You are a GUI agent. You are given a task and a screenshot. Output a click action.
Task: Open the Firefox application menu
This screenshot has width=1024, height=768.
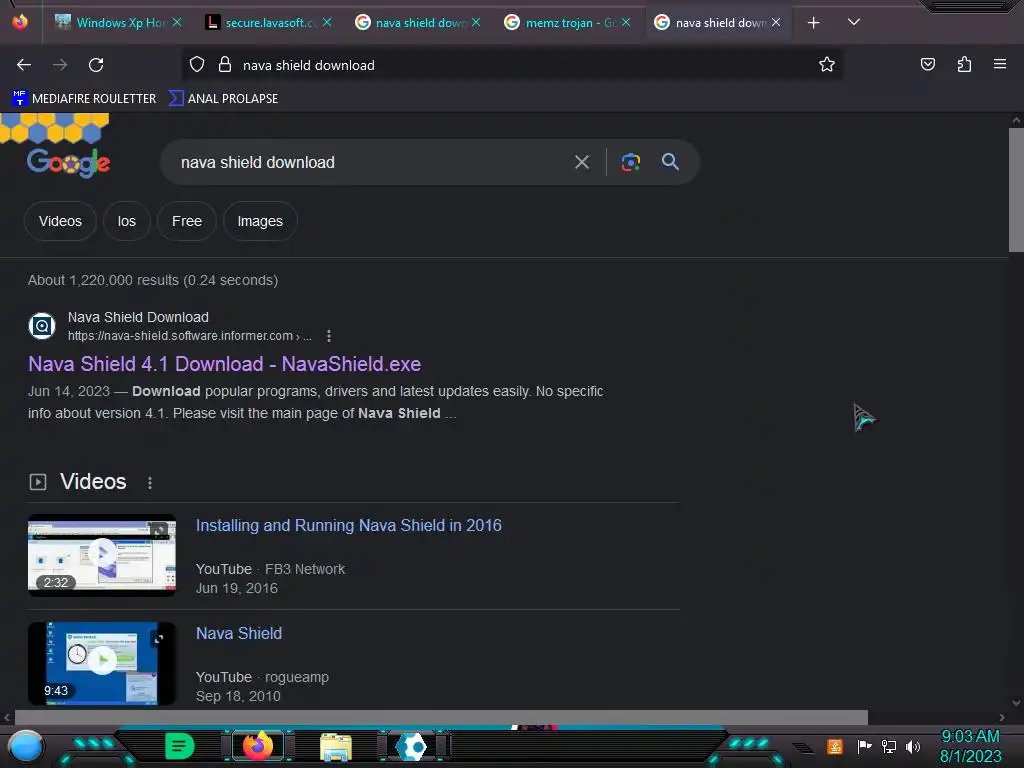pos(1000,64)
